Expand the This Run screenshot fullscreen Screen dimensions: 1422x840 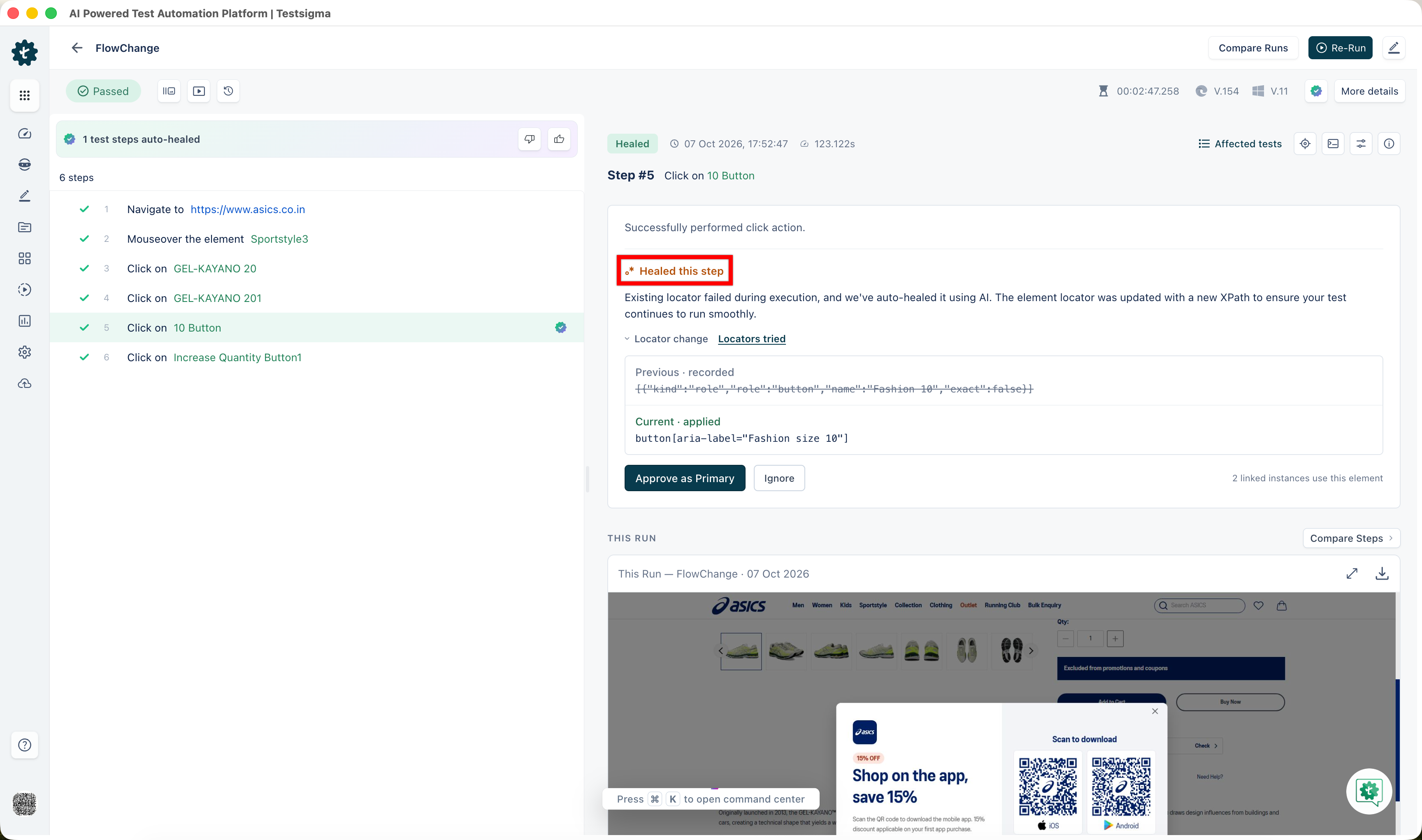tap(1352, 573)
